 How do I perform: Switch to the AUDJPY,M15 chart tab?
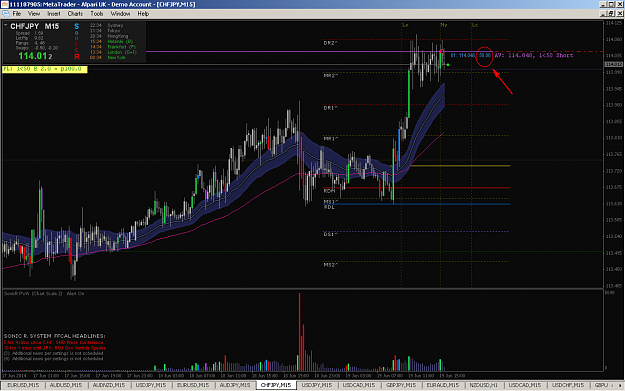tap(235, 385)
